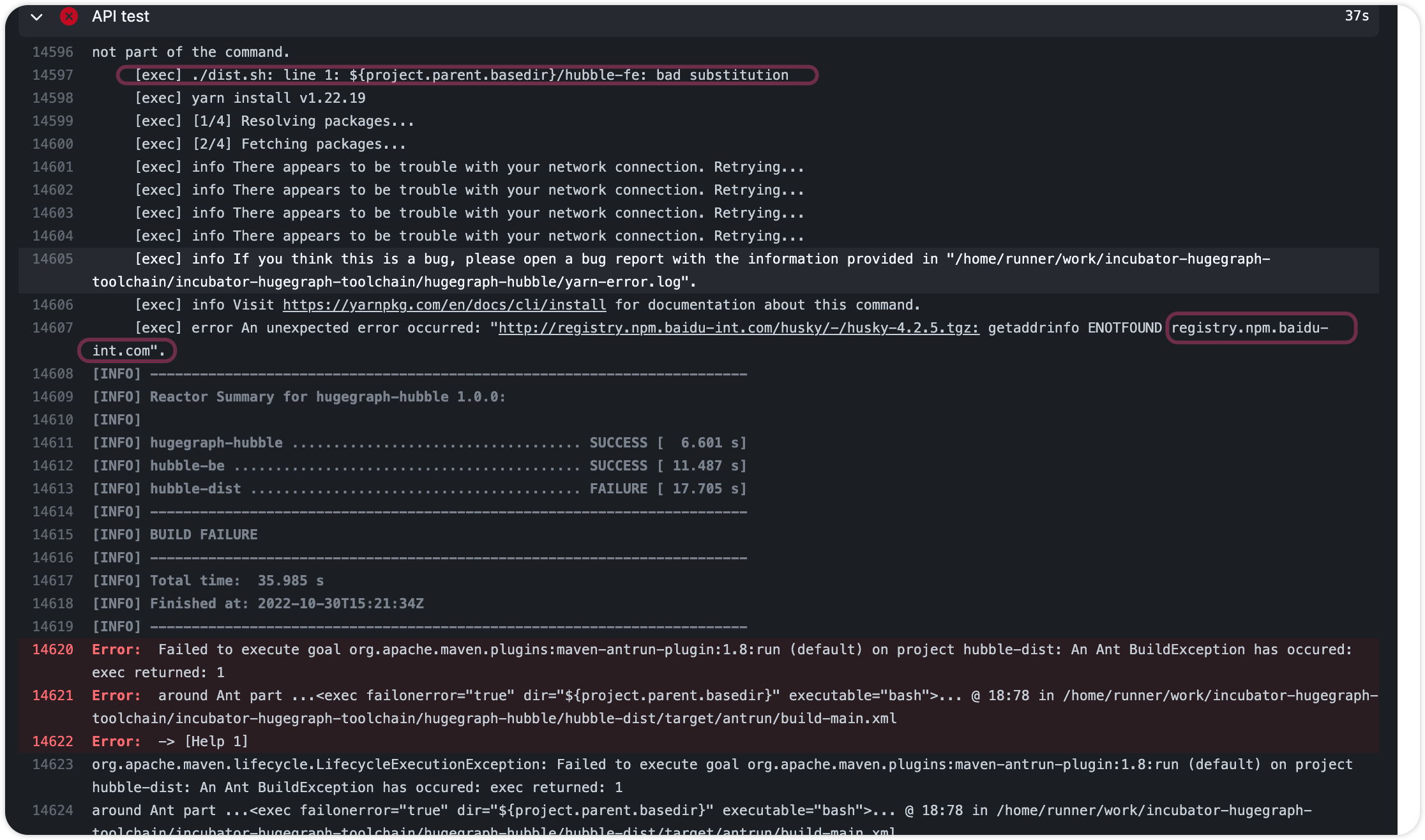
Task: Click line number 14611 hugegraph-hubble SUCCESS
Action: (x=53, y=443)
